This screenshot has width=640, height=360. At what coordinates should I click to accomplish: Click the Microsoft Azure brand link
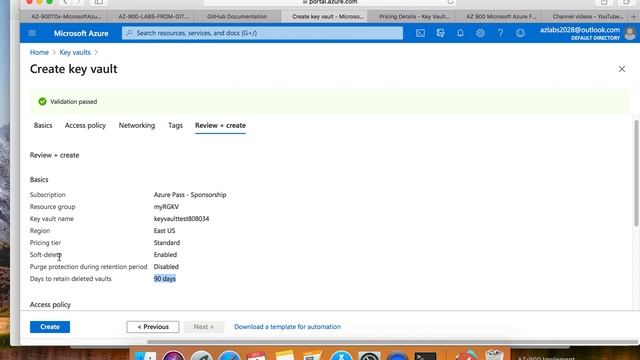pyautogui.click(x=81, y=33)
